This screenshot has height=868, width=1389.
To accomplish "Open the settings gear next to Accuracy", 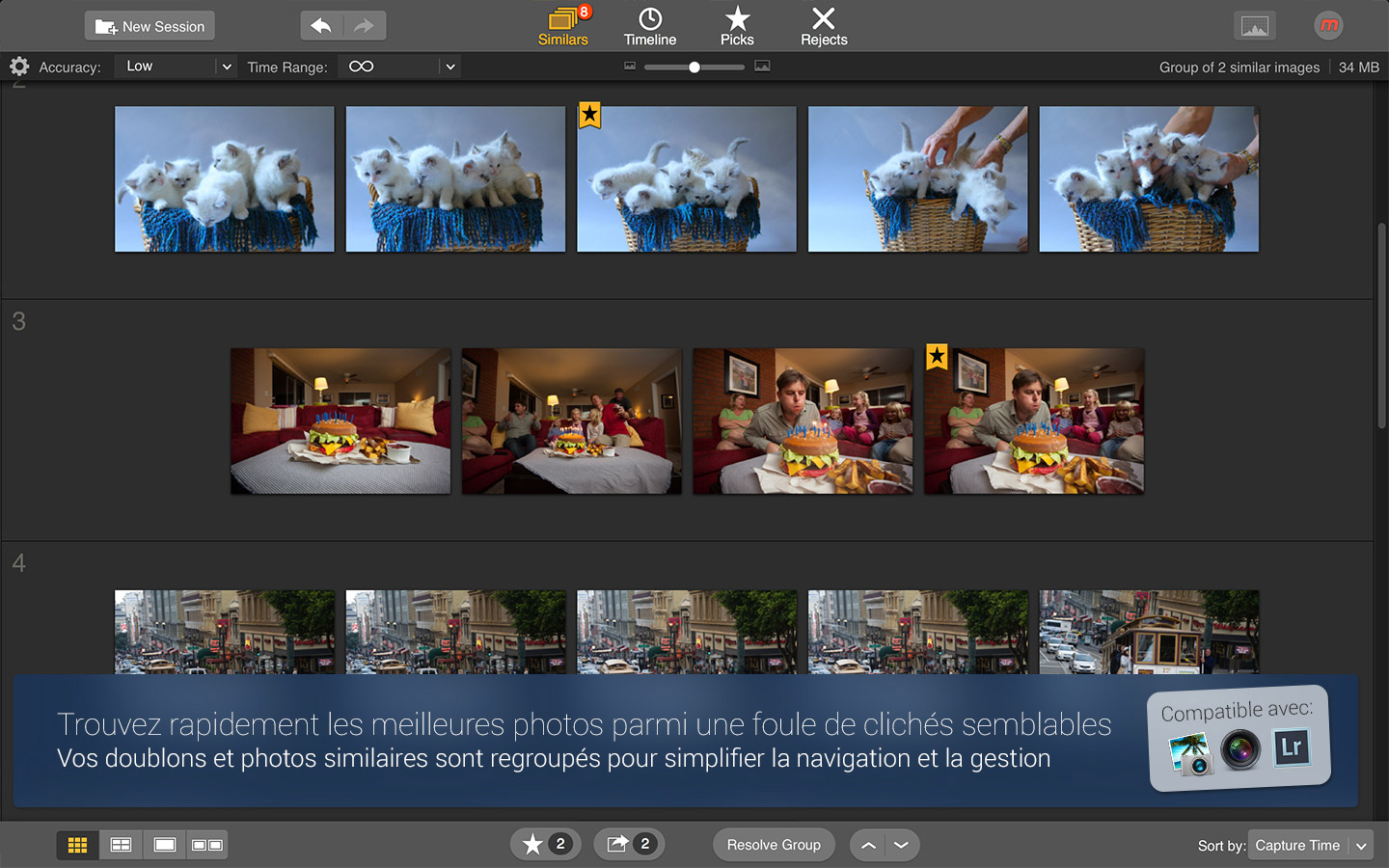I will coord(19,67).
